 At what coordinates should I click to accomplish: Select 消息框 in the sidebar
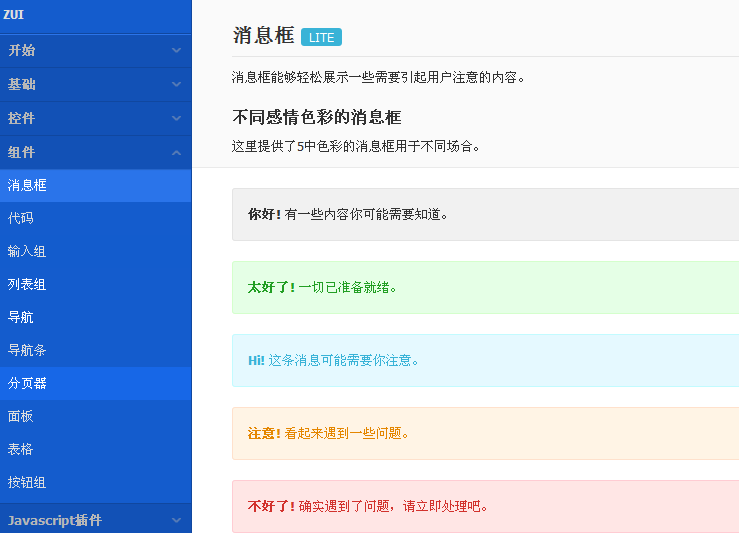(28, 185)
